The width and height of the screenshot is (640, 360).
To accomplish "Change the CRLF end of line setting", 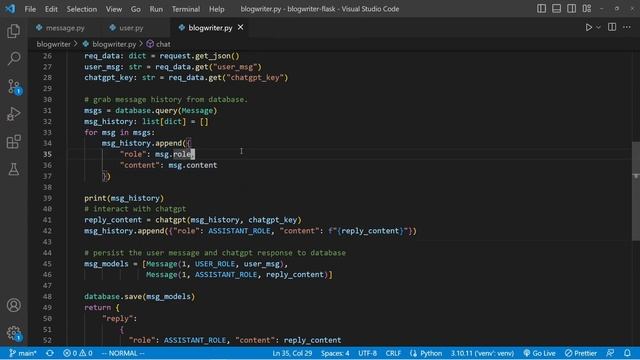I will coord(393,353).
